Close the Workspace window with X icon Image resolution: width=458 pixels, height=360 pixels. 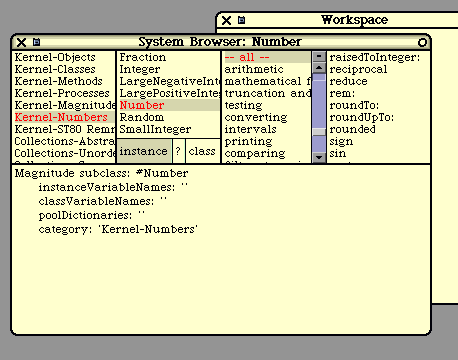226,20
